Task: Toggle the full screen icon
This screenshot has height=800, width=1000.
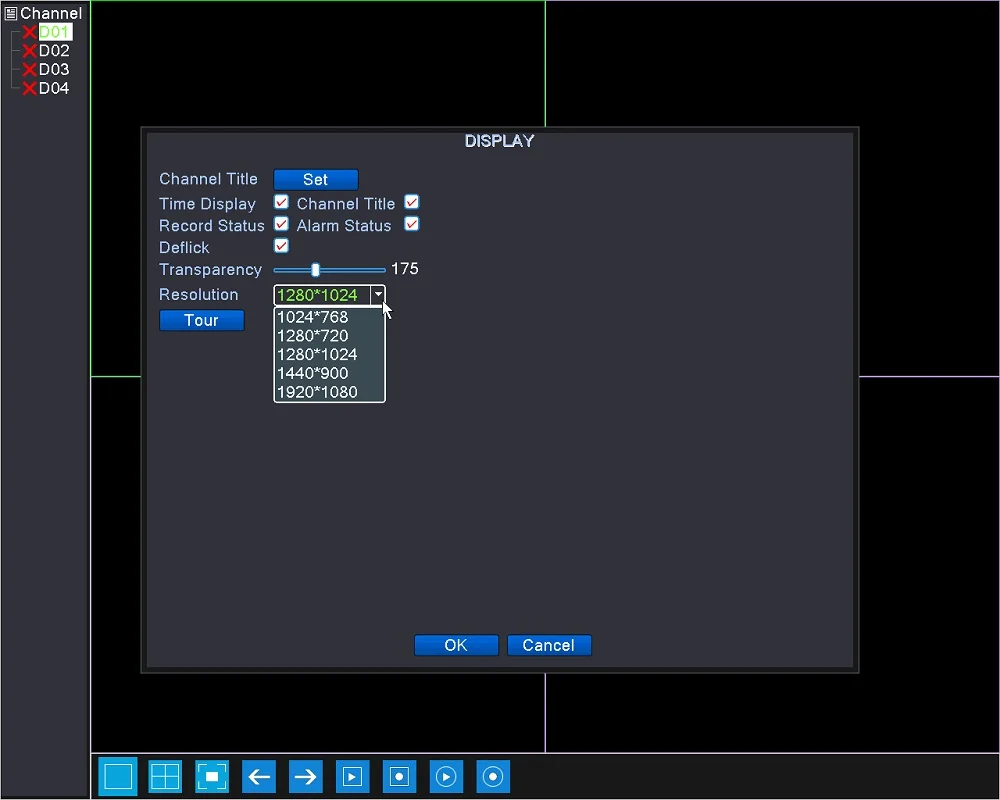Action: click(x=212, y=776)
